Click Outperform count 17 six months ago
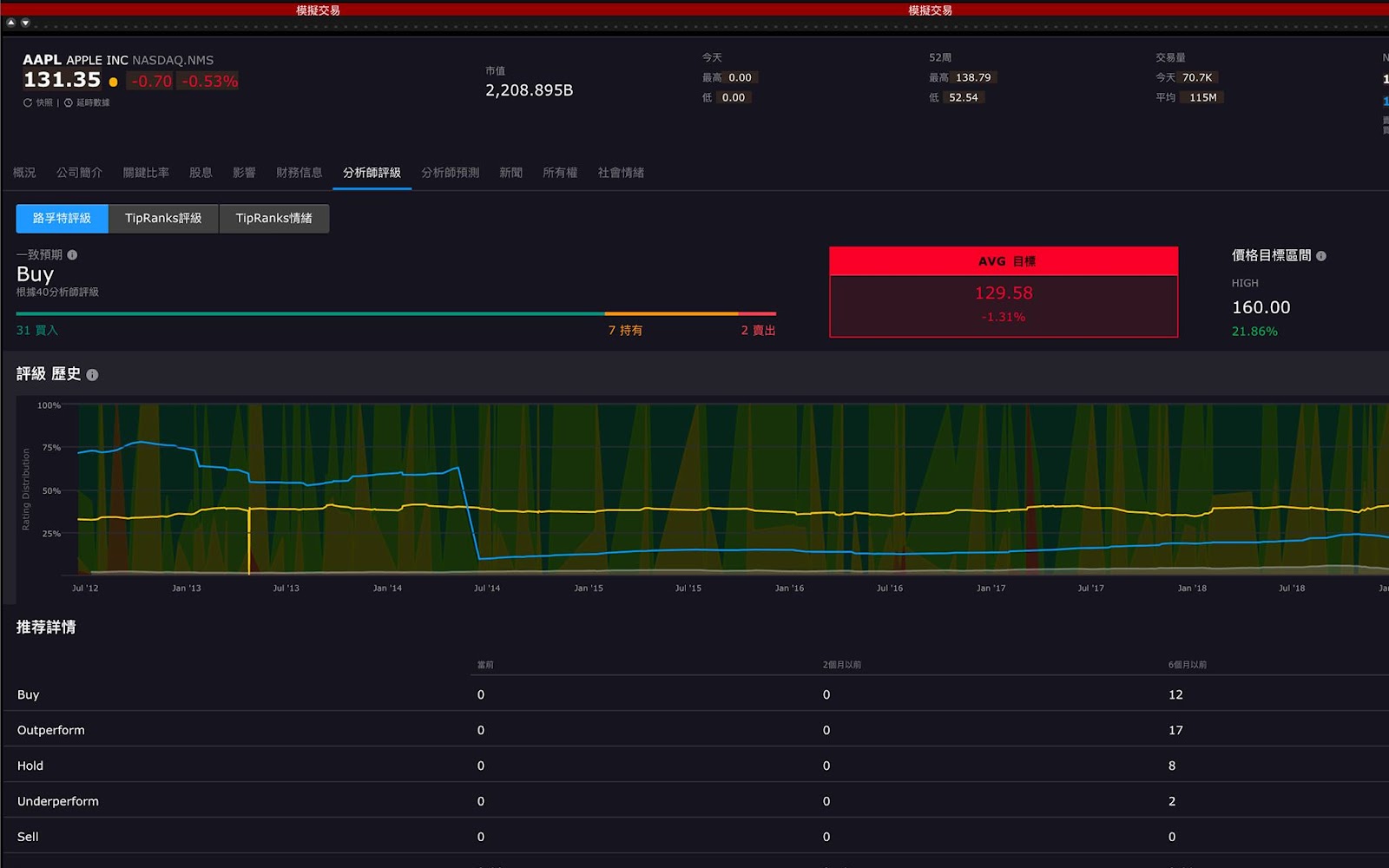 click(1175, 731)
